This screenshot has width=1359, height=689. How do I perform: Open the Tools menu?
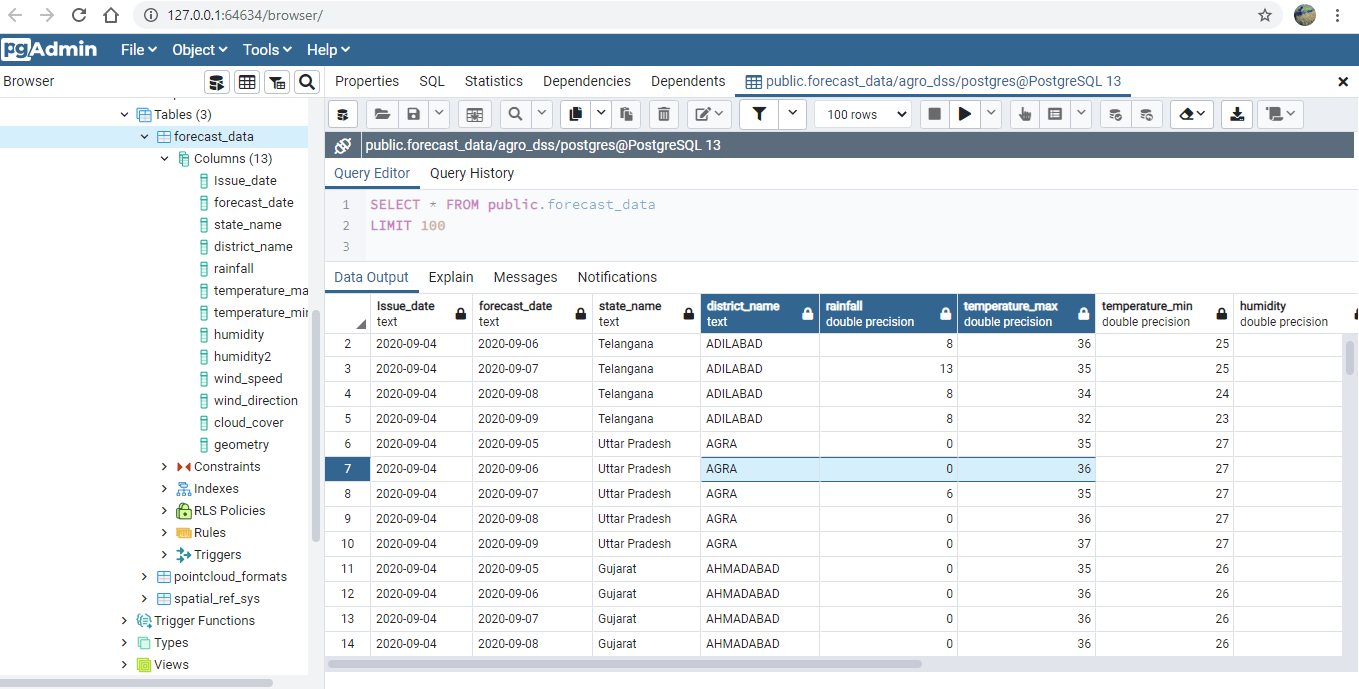(x=265, y=49)
